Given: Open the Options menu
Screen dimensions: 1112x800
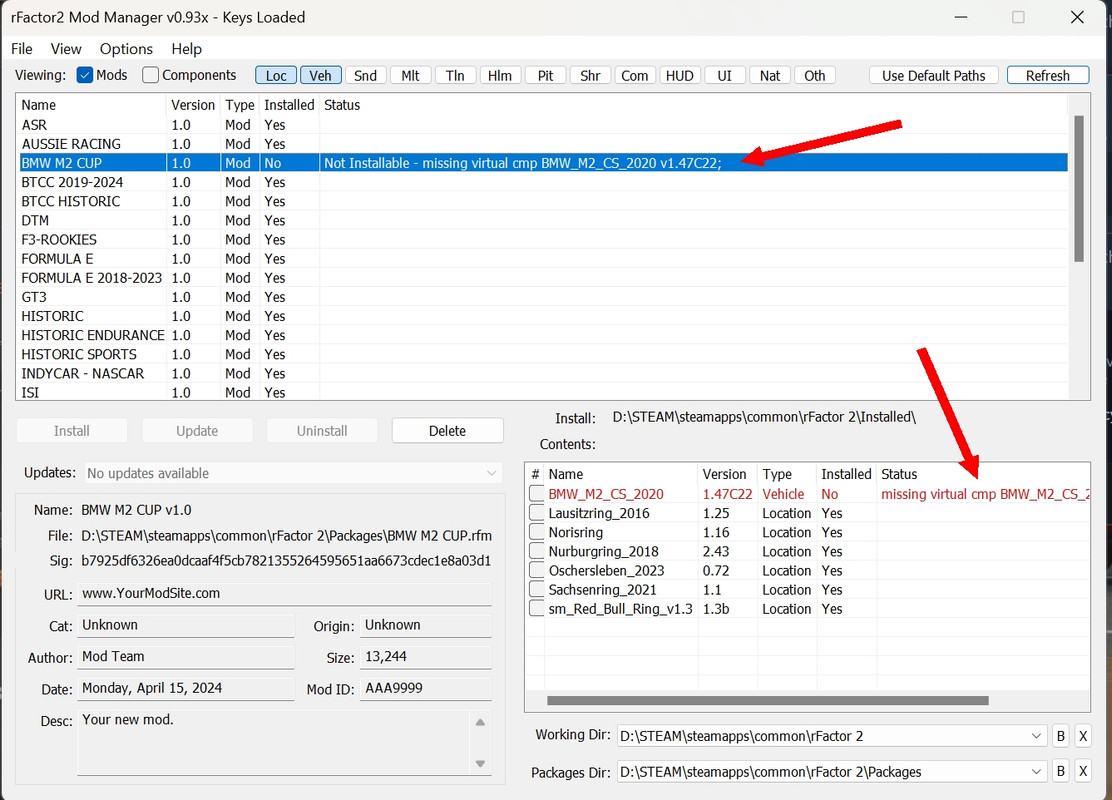Looking at the screenshot, I should [126, 49].
